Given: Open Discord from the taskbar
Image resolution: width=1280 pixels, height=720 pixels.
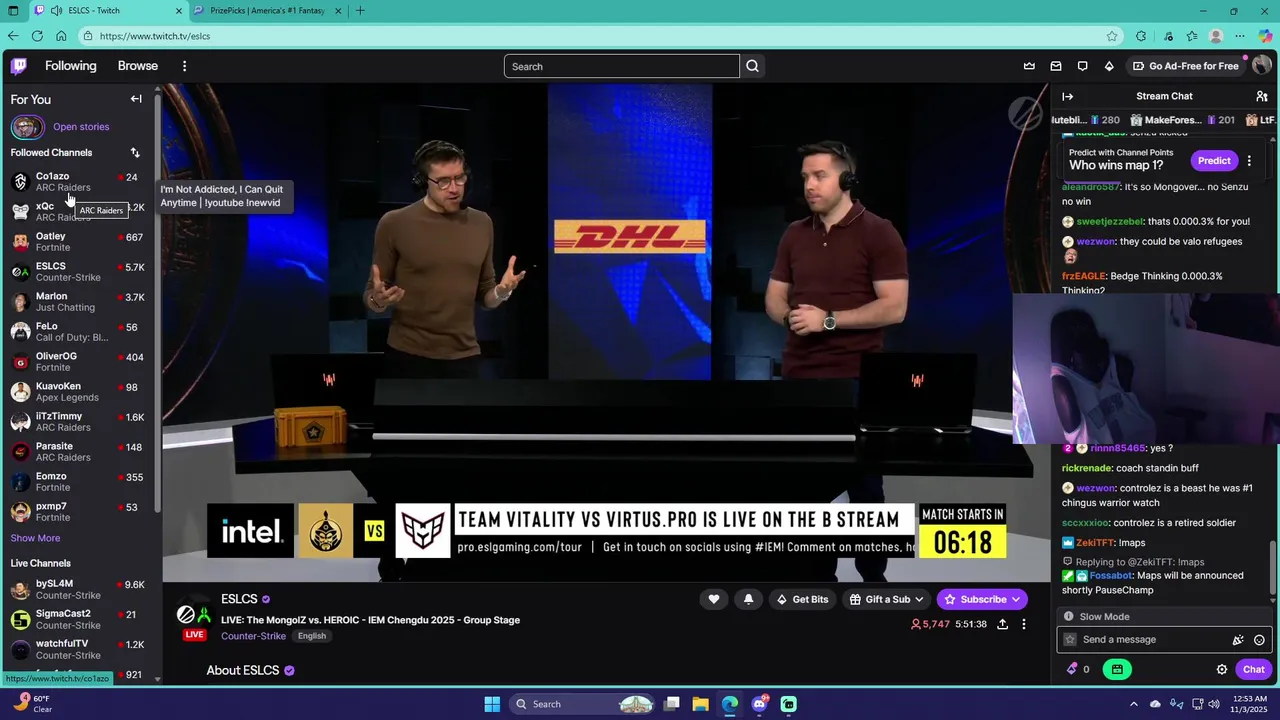Looking at the screenshot, I should (x=759, y=704).
